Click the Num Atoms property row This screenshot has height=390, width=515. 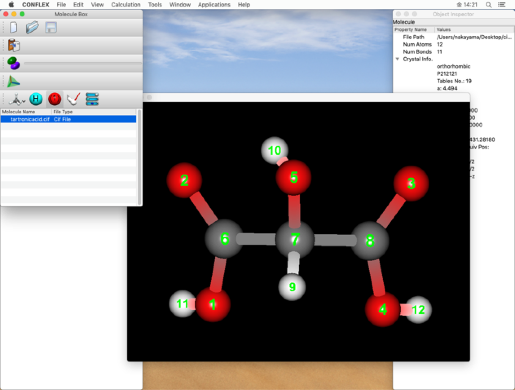(453, 44)
